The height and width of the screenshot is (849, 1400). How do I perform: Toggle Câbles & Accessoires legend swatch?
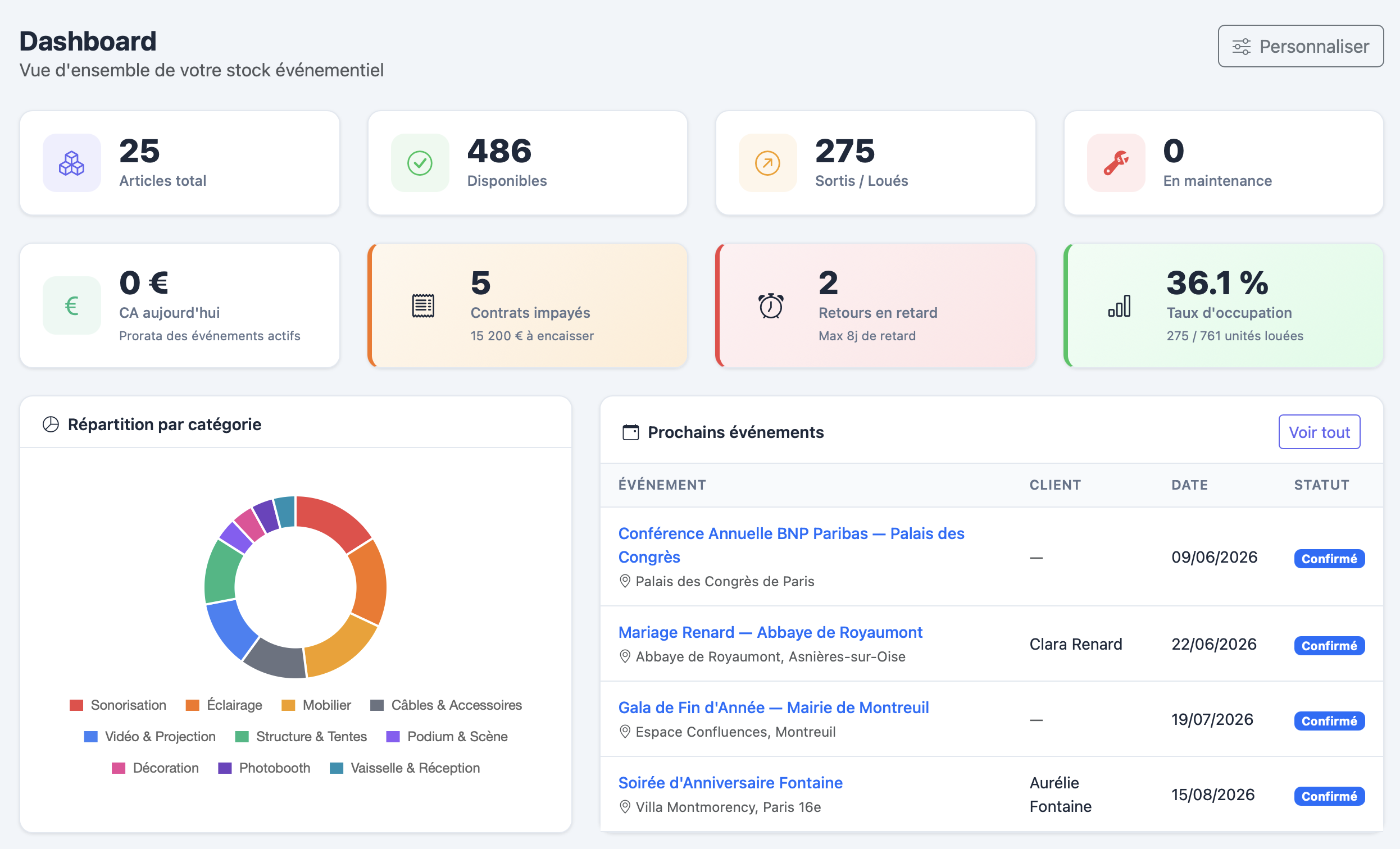pos(377,705)
